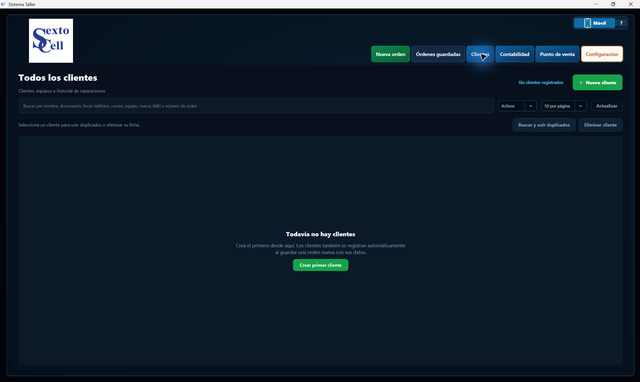
Task: Create a Nueva orden
Action: [x=390, y=54]
